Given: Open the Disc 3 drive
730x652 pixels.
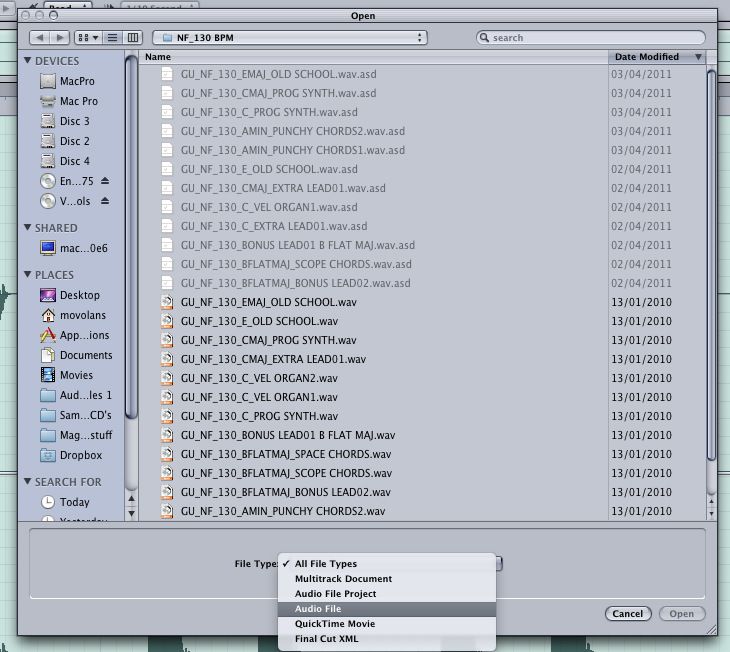Looking at the screenshot, I should tap(65, 121).
